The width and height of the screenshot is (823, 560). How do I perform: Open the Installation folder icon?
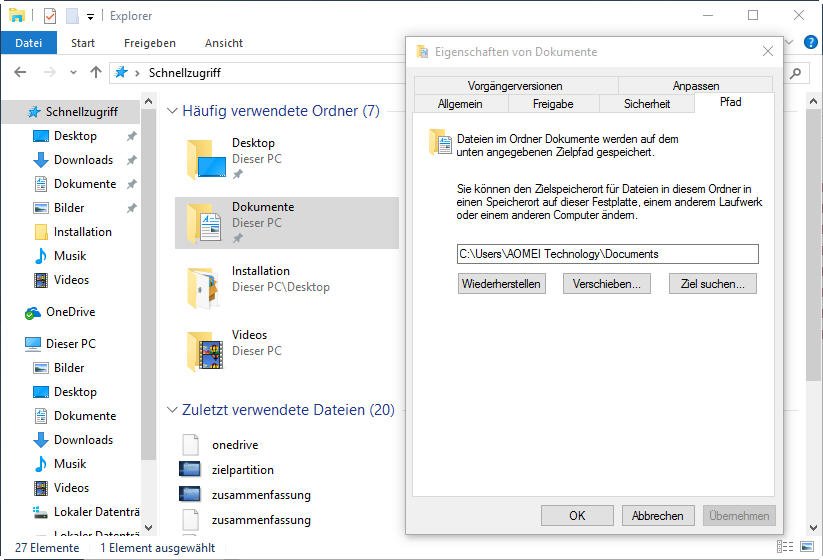202,287
